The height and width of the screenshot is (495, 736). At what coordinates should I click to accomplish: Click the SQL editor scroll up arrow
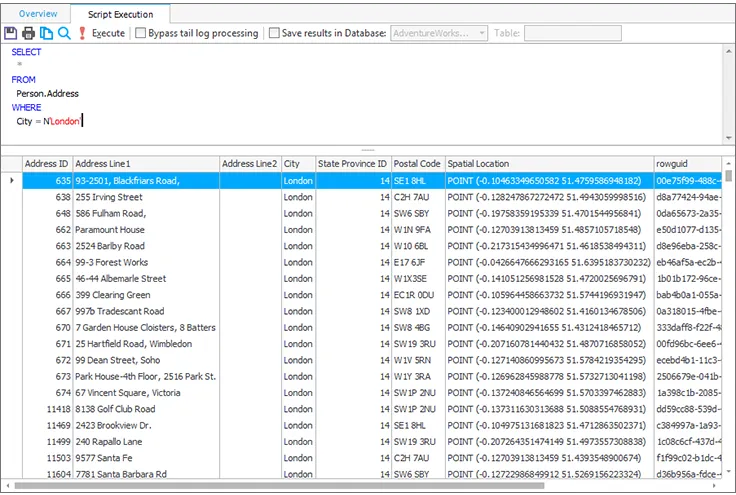[728, 51]
